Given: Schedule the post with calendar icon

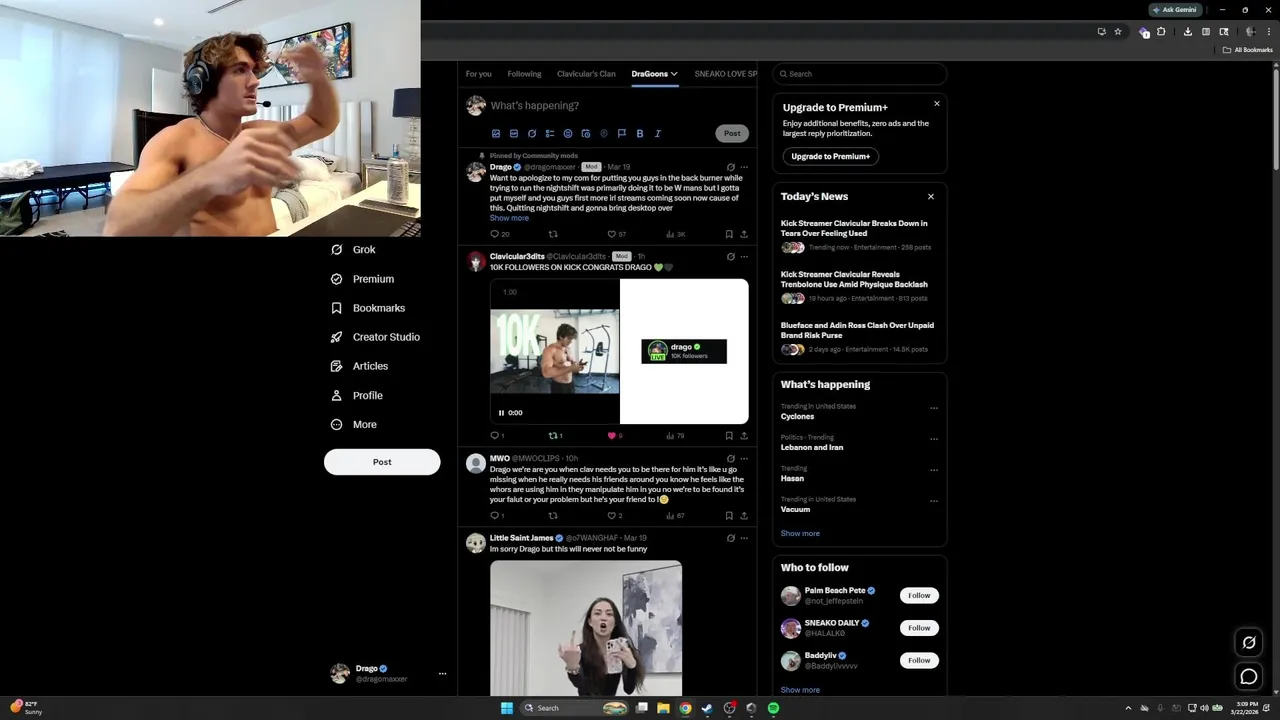Looking at the screenshot, I should [586, 134].
